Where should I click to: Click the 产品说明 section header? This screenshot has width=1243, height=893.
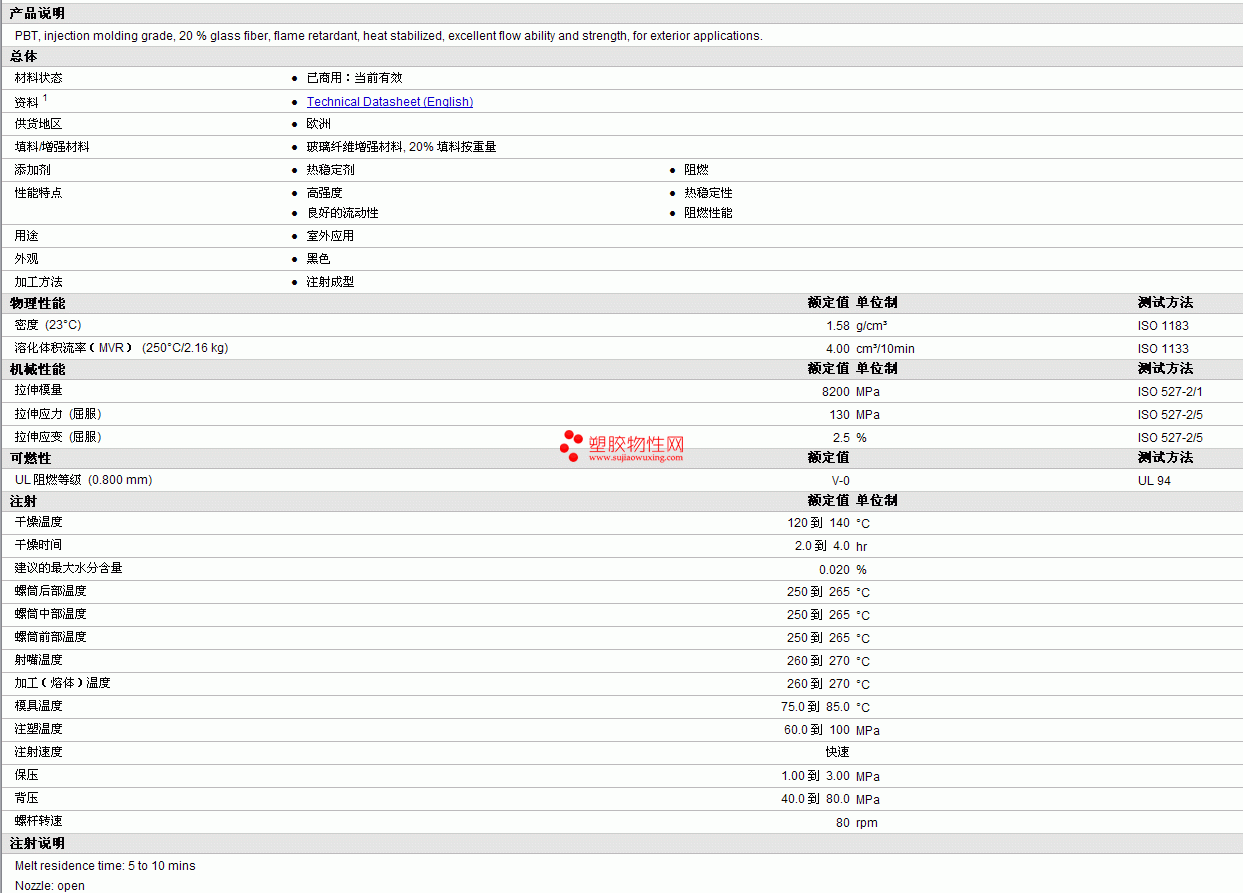tap(37, 13)
